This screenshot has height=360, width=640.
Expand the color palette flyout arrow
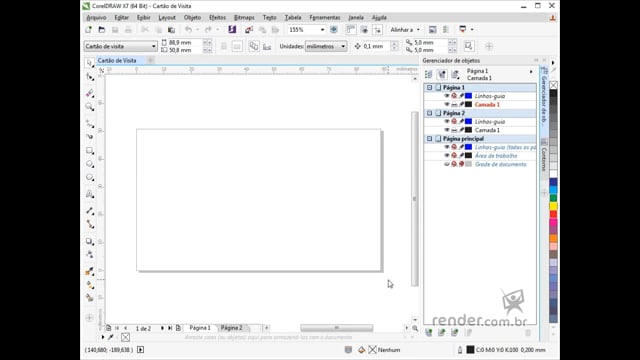pos(553,62)
